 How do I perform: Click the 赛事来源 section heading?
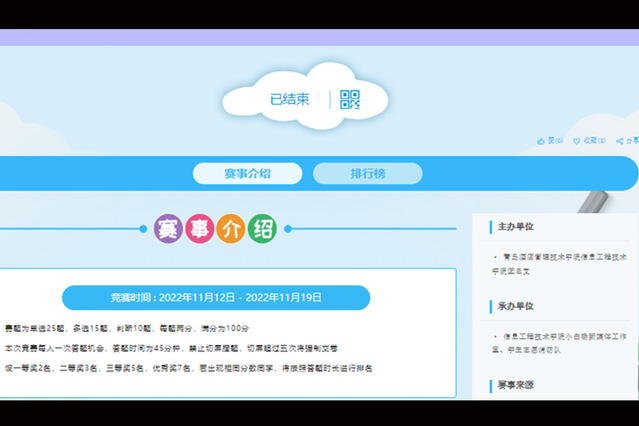click(516, 385)
